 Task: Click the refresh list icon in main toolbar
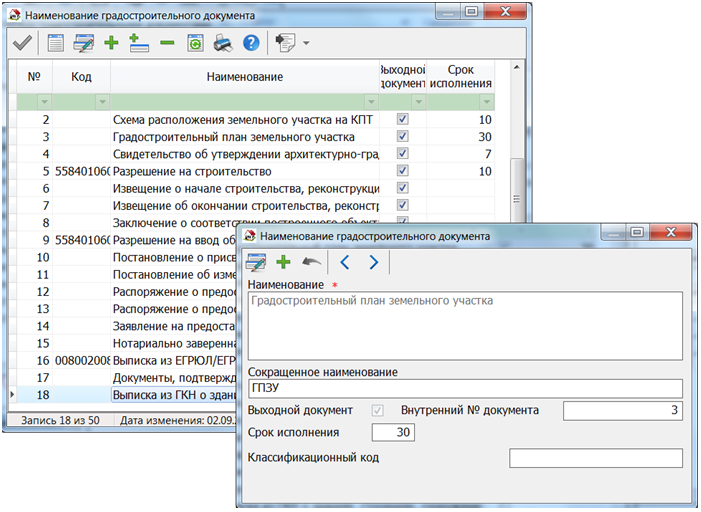tap(194, 43)
